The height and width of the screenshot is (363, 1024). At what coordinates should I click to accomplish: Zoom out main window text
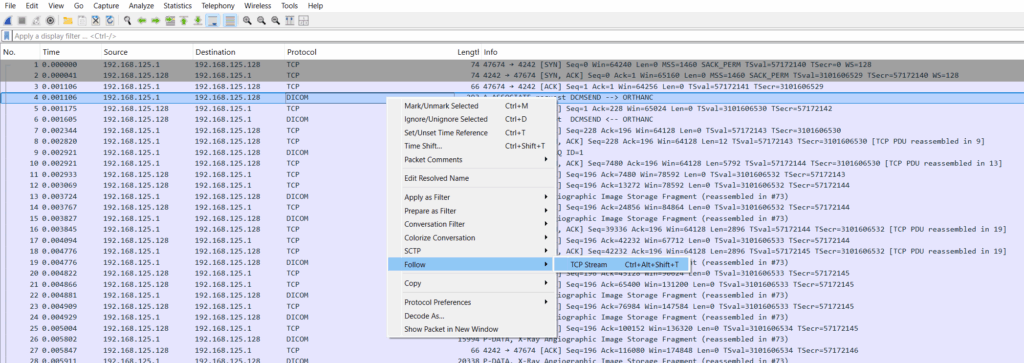pos(261,21)
